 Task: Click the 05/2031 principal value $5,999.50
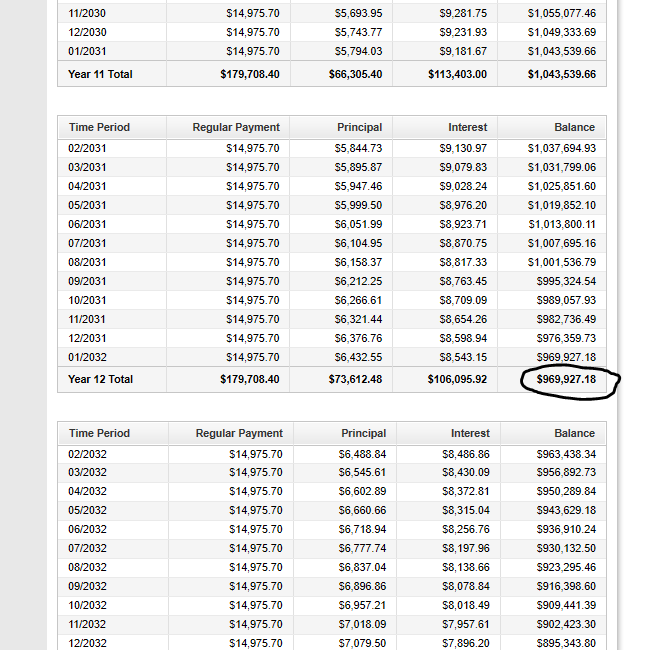(358, 205)
